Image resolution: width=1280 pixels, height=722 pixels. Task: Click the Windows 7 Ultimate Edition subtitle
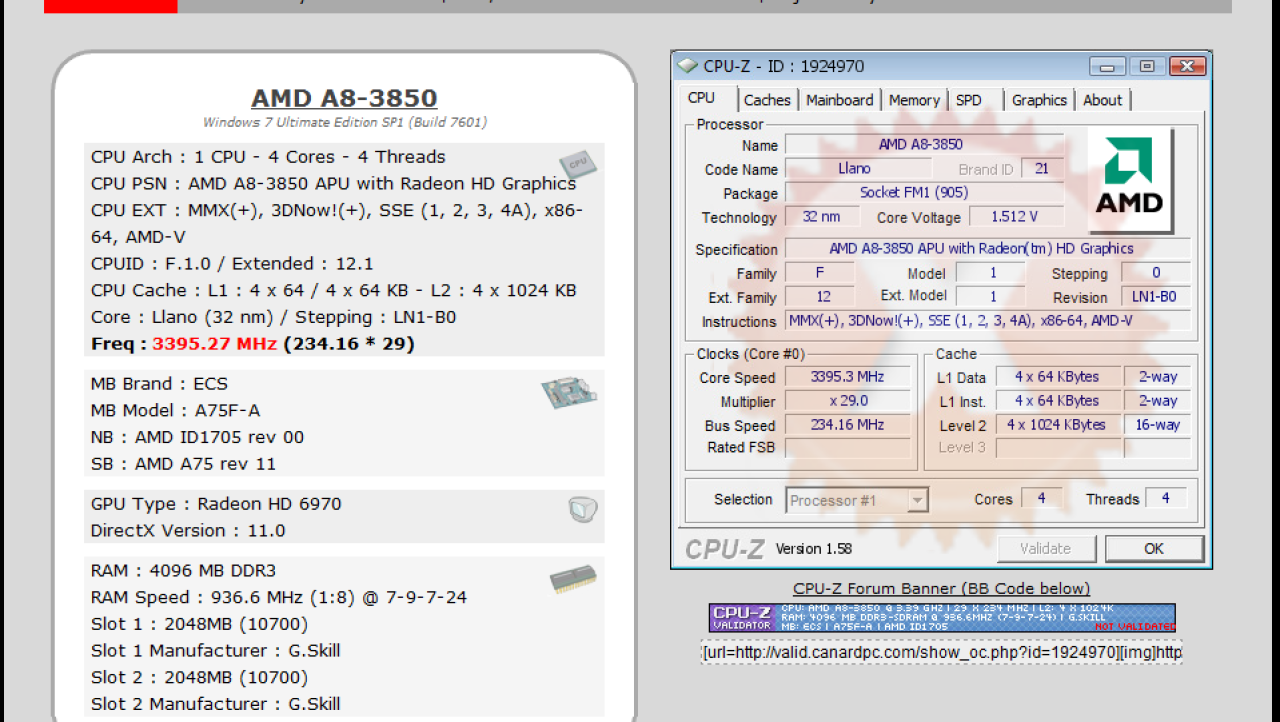click(x=345, y=123)
